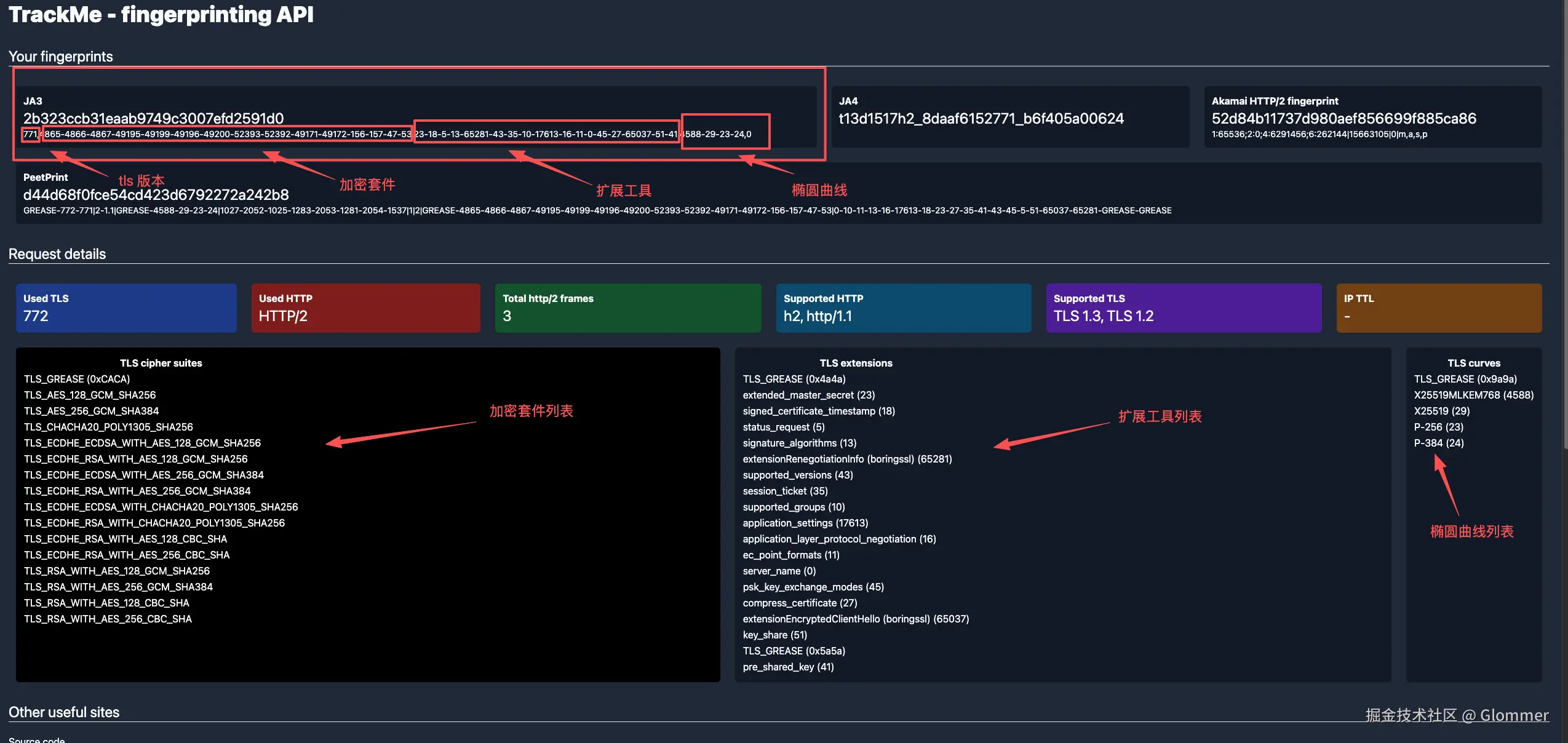Click the red Used HTTP card
Viewport: 1568px width, 743px height.
[365, 308]
